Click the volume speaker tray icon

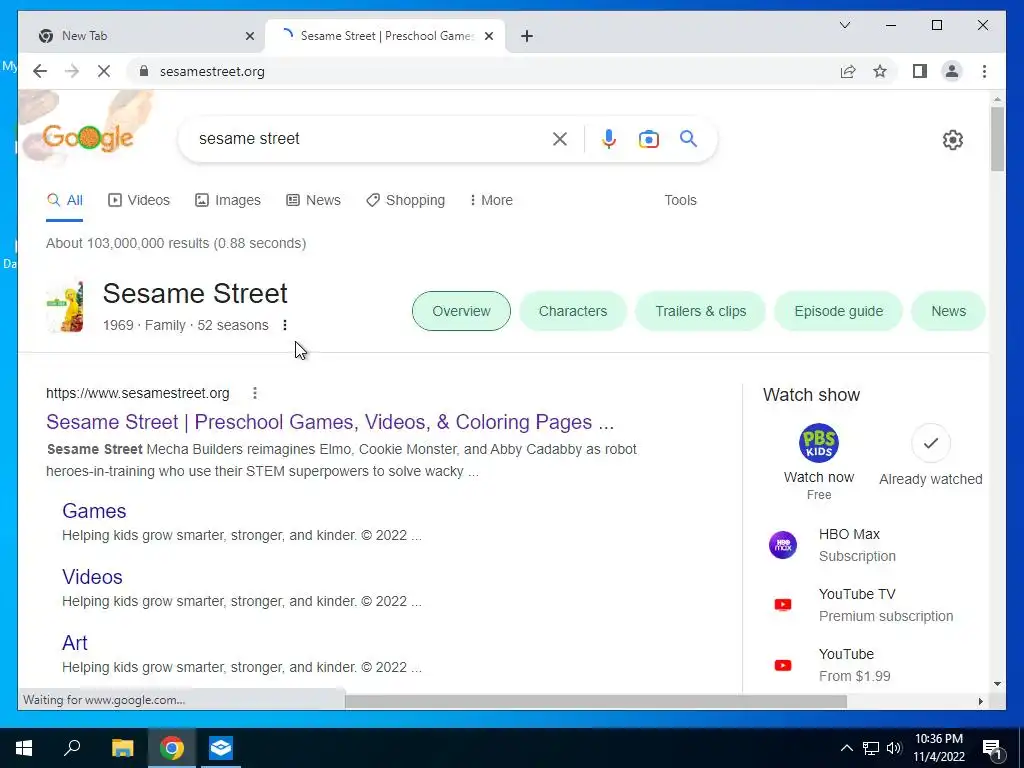pyautogui.click(x=894, y=748)
